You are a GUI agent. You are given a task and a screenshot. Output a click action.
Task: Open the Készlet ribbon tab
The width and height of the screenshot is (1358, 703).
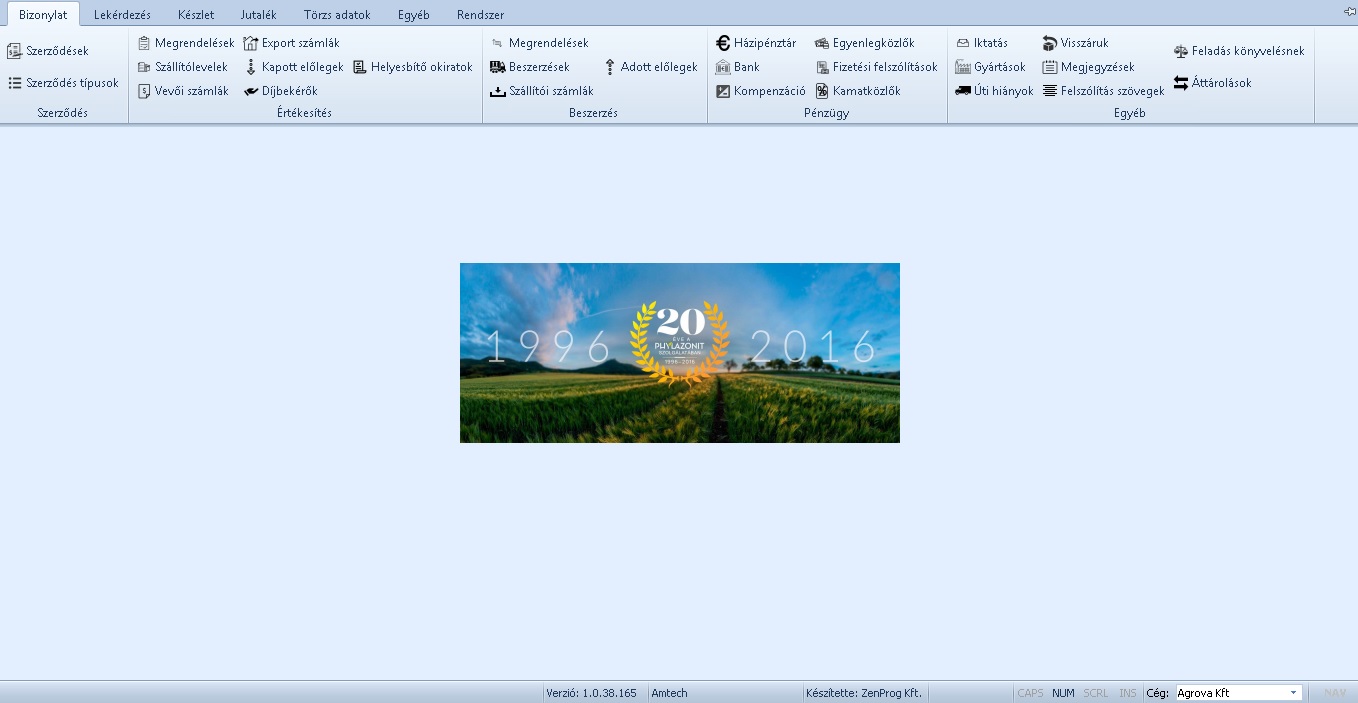pos(196,15)
